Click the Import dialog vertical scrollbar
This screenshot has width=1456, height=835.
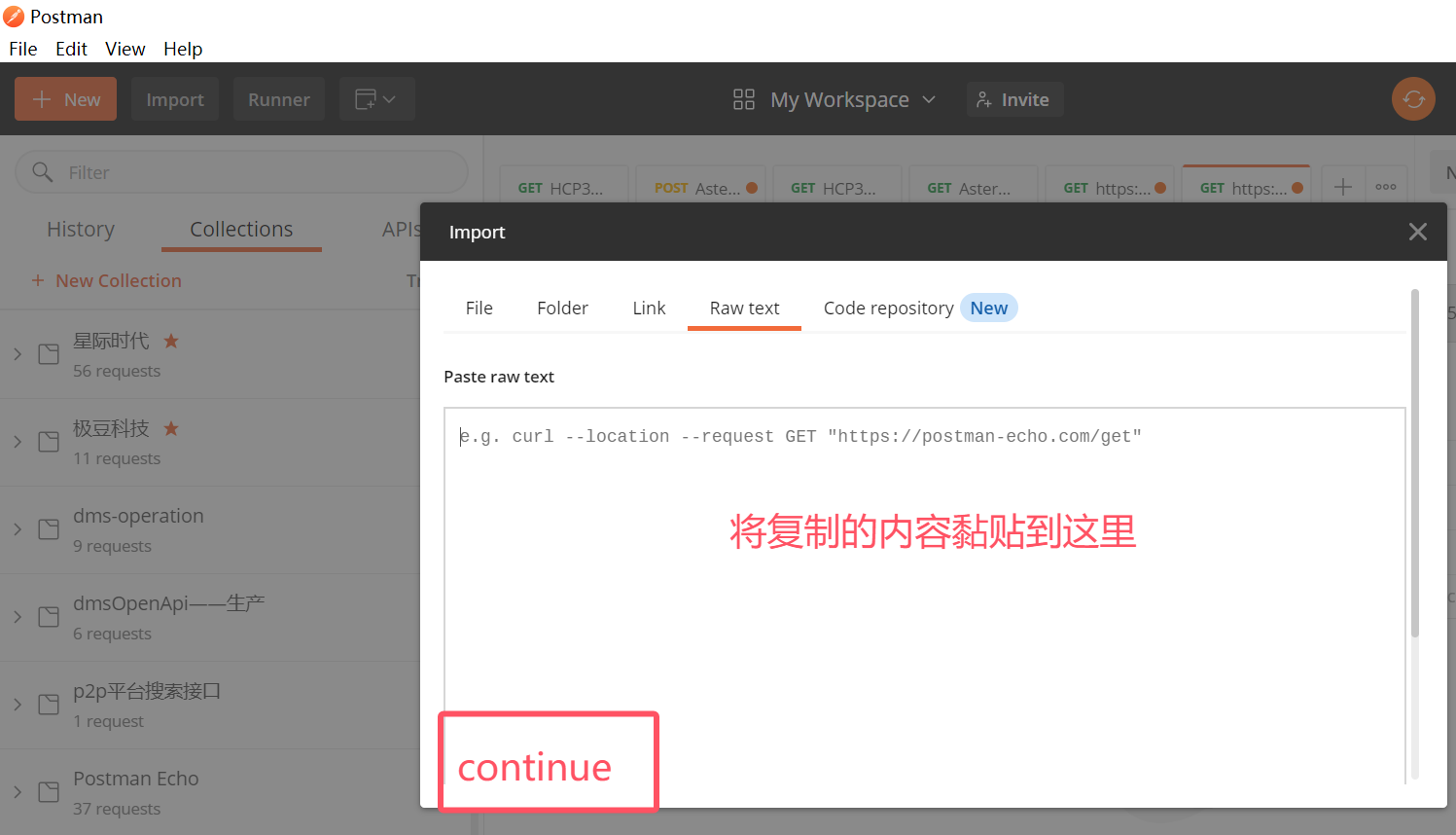(x=1415, y=463)
